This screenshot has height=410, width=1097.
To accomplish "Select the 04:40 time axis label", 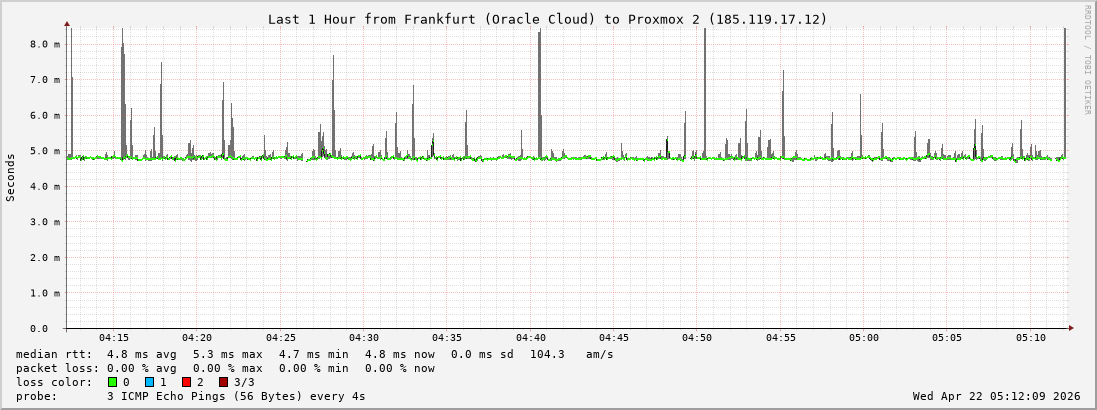I will click(530, 338).
